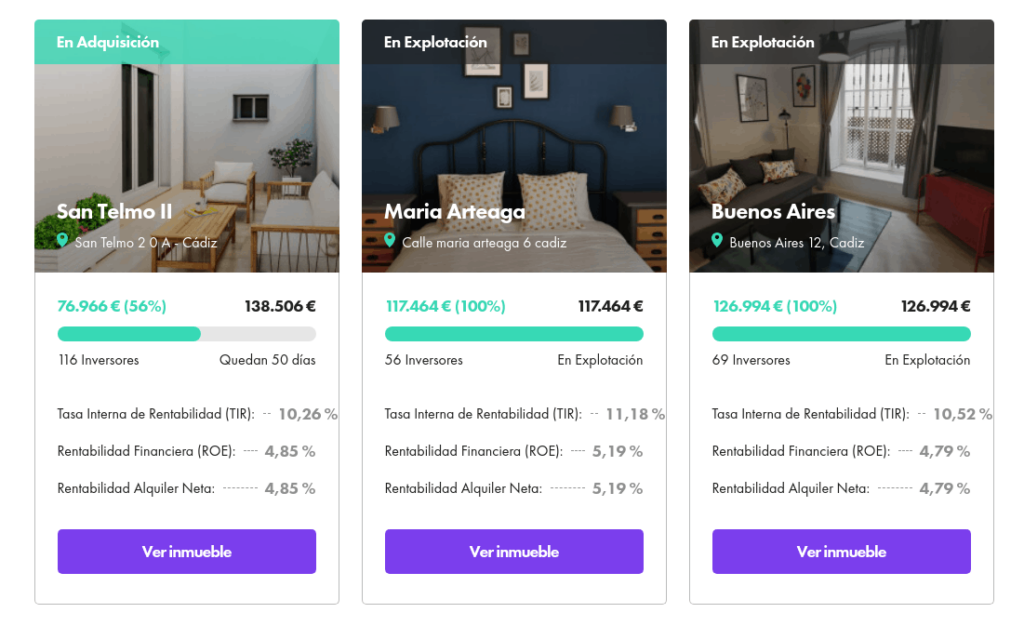Click the Quedan 50 días text
The height and width of the screenshot is (626, 1024).
(x=267, y=360)
